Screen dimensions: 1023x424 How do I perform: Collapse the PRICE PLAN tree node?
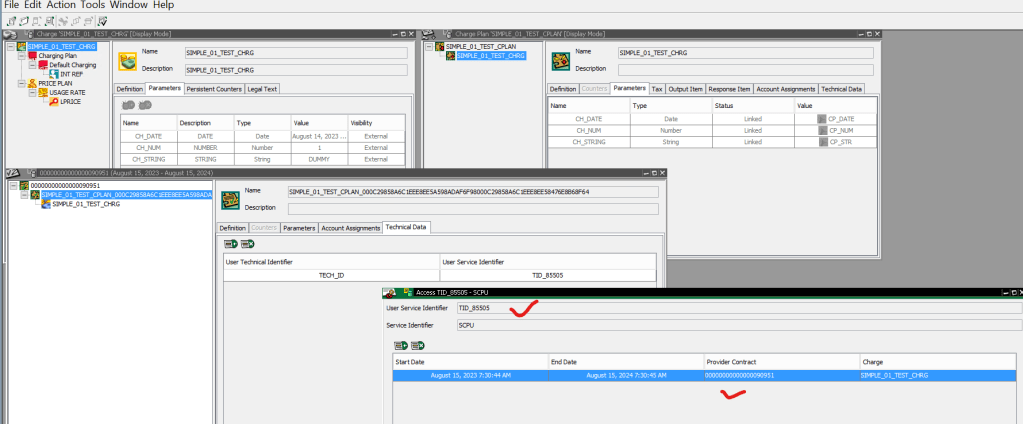point(22,83)
